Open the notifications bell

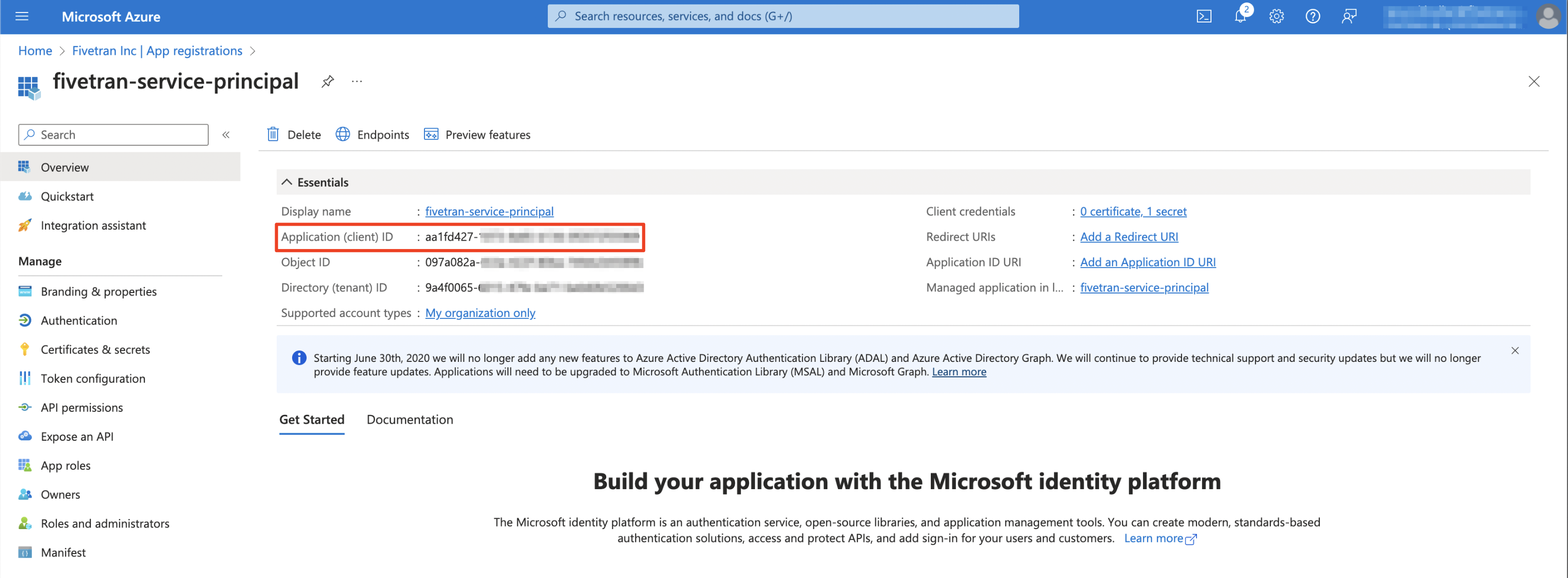coord(1240,16)
